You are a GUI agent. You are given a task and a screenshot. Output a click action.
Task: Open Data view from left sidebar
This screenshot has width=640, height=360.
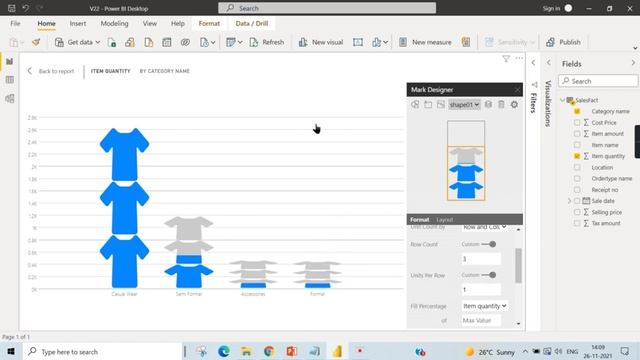pos(9,80)
